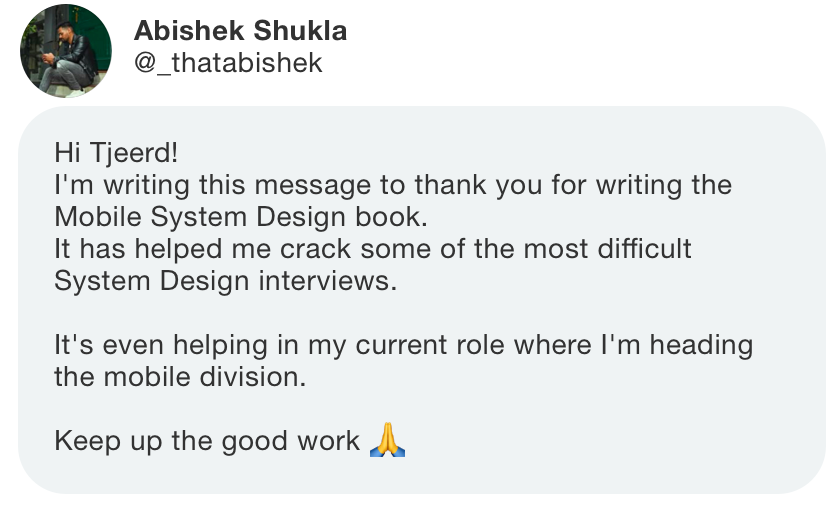Image resolution: width=840 pixels, height=508 pixels.
Task: Click the "Keep up the good work" text
Action: pos(207,442)
